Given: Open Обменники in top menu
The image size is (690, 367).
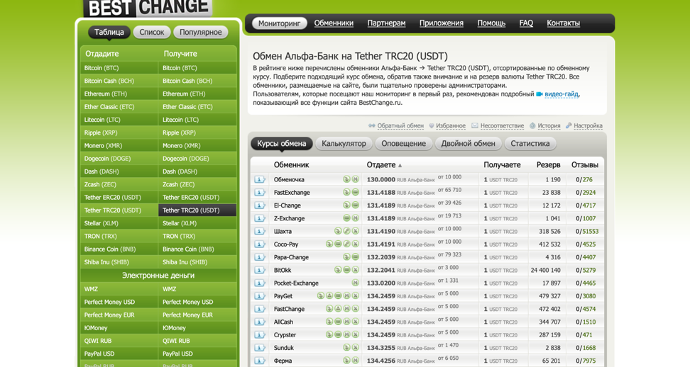Looking at the screenshot, I should coord(334,23).
